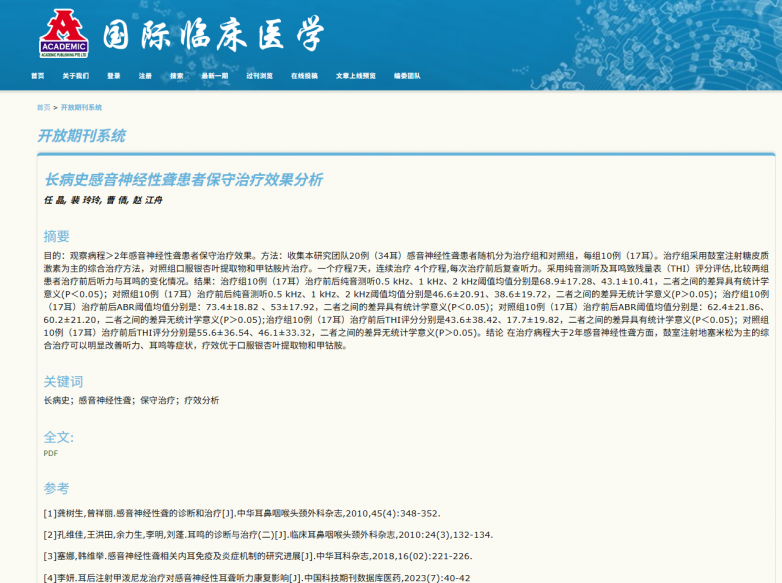Click the 开放期刊系统 page heading
Viewport: 782px width, 583px height.
(x=82, y=136)
